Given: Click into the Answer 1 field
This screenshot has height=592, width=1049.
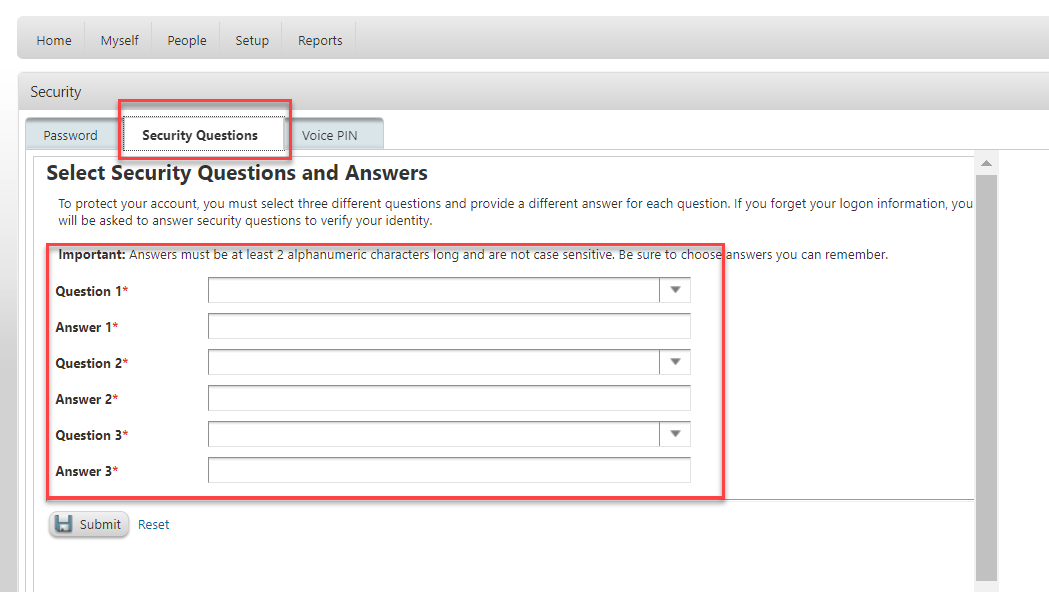Looking at the screenshot, I should 449,326.
